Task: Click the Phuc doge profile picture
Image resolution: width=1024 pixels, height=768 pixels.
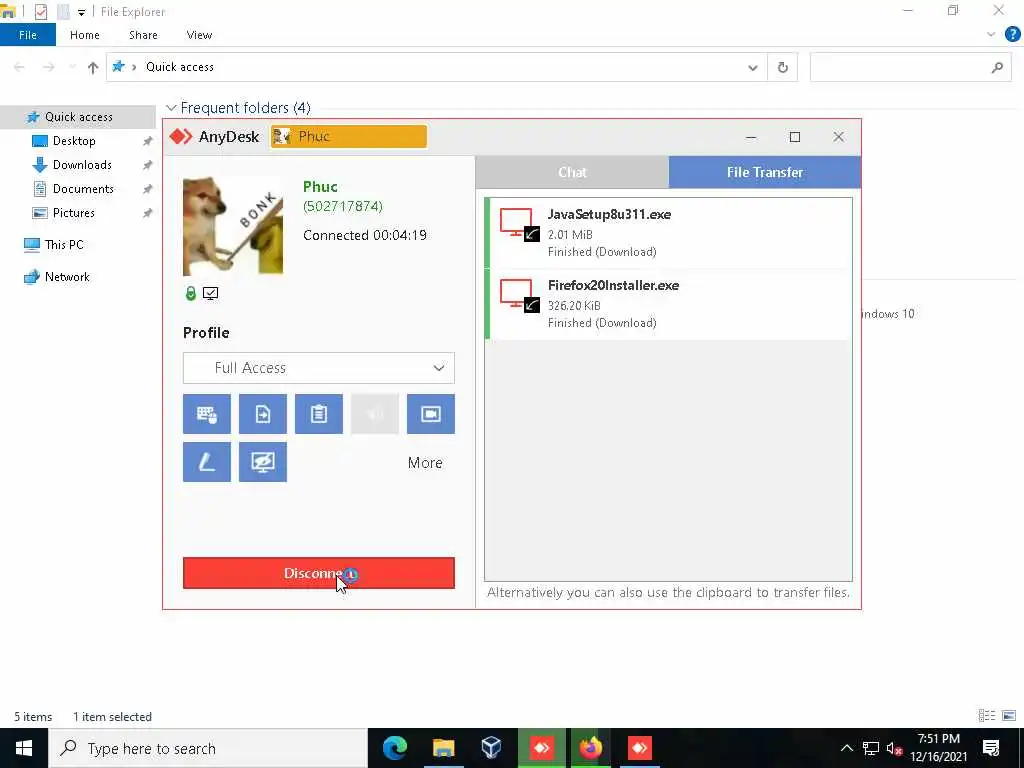Action: coord(233,226)
